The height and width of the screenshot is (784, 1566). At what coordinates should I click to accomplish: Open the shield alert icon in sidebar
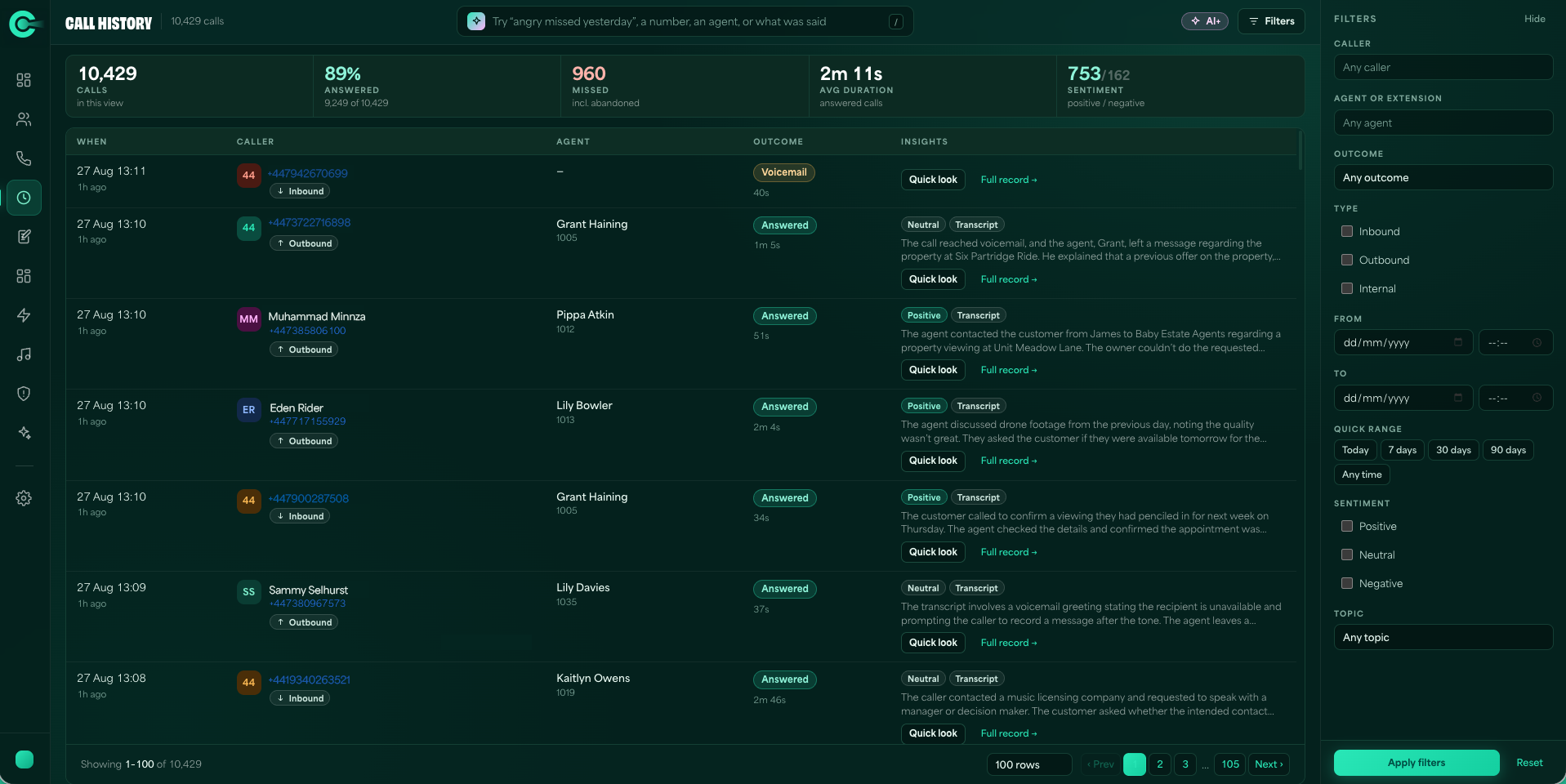click(24, 394)
